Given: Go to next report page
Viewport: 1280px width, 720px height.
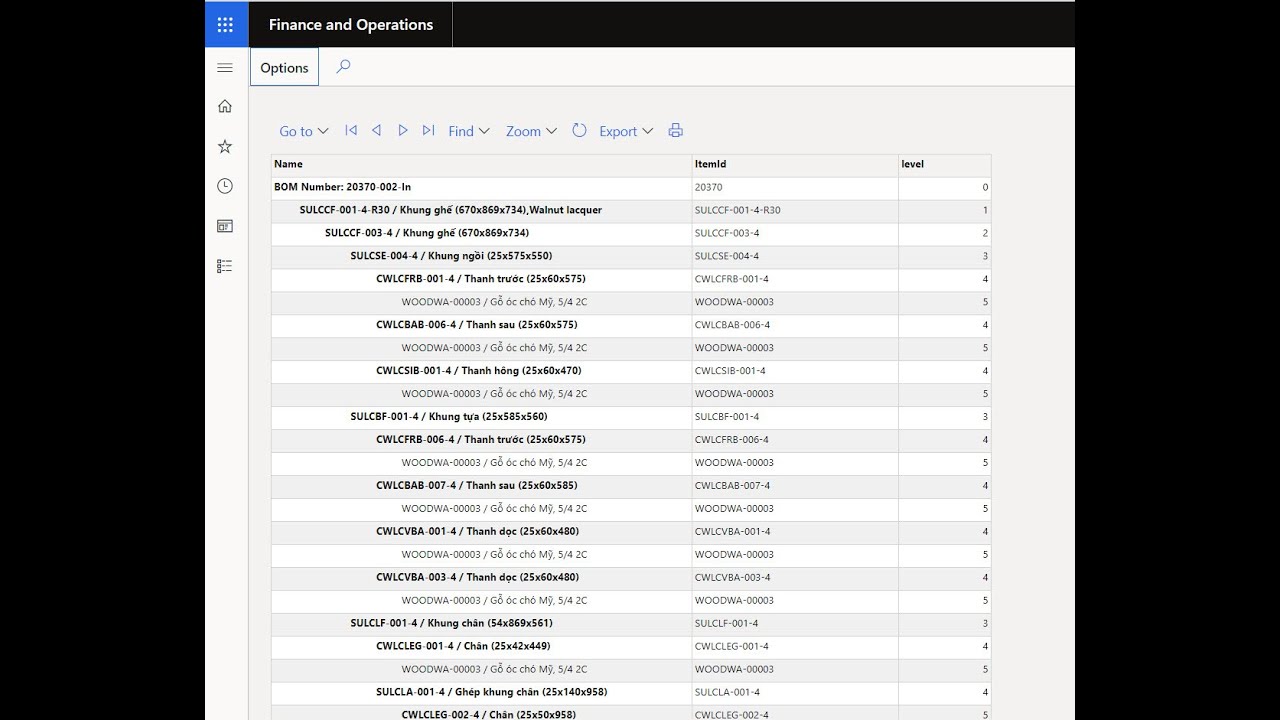Looking at the screenshot, I should pos(403,130).
